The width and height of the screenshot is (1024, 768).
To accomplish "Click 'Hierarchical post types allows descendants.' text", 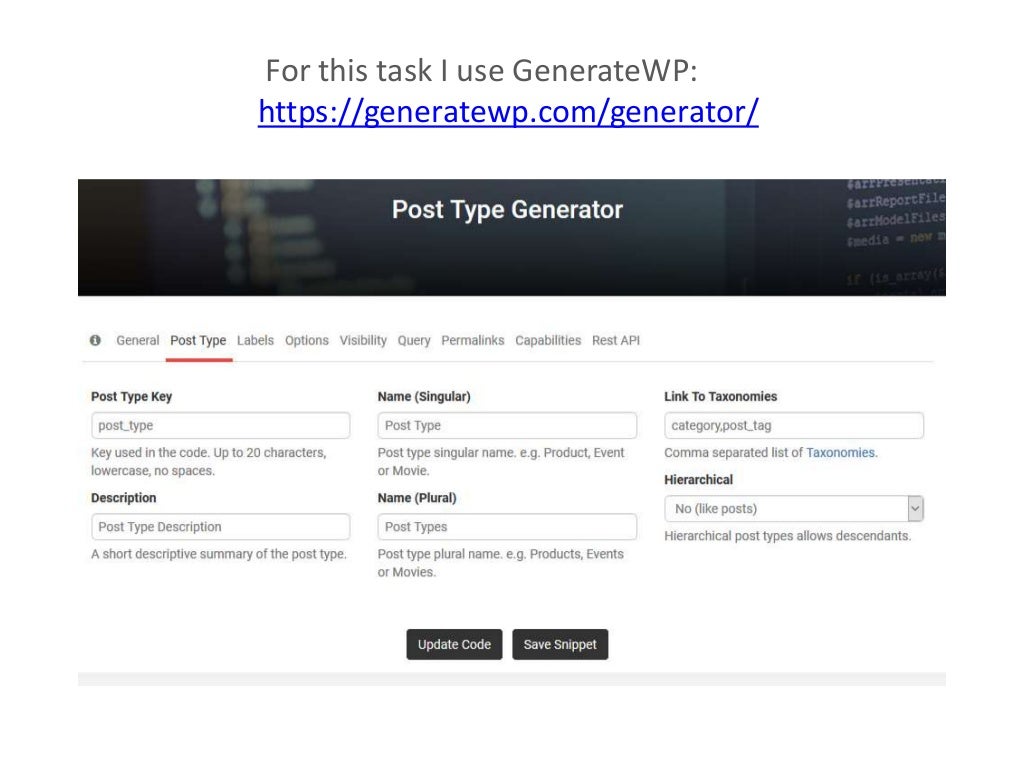I will 788,536.
